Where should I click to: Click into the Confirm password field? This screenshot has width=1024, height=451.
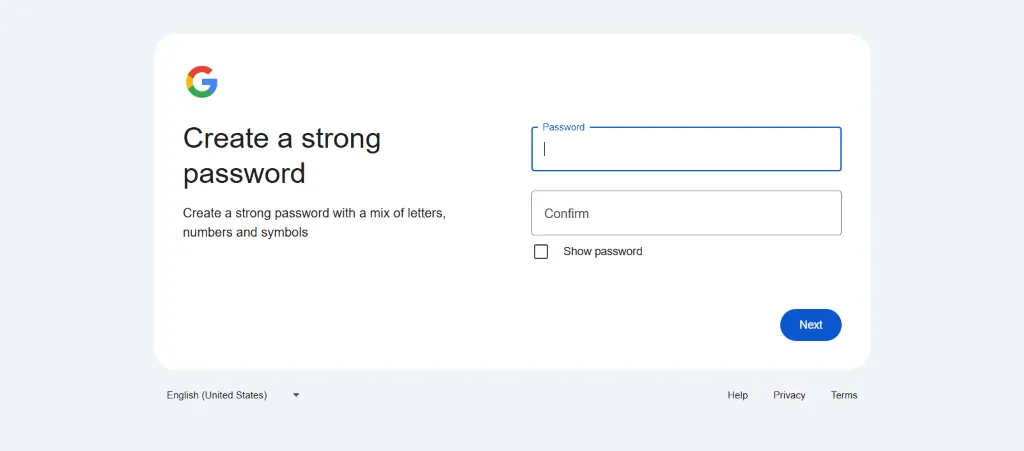[x=686, y=213]
